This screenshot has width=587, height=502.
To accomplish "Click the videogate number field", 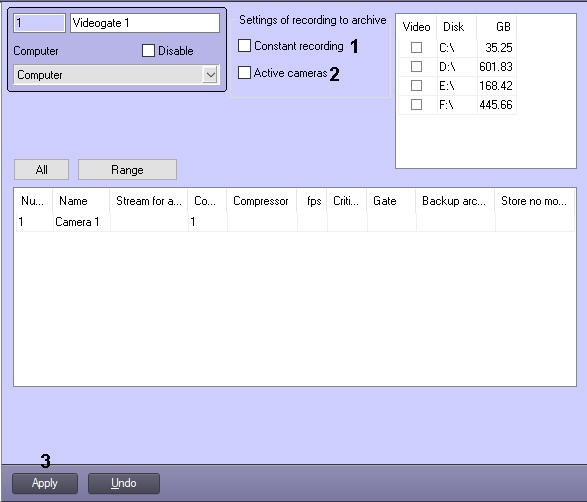I will pos(39,23).
